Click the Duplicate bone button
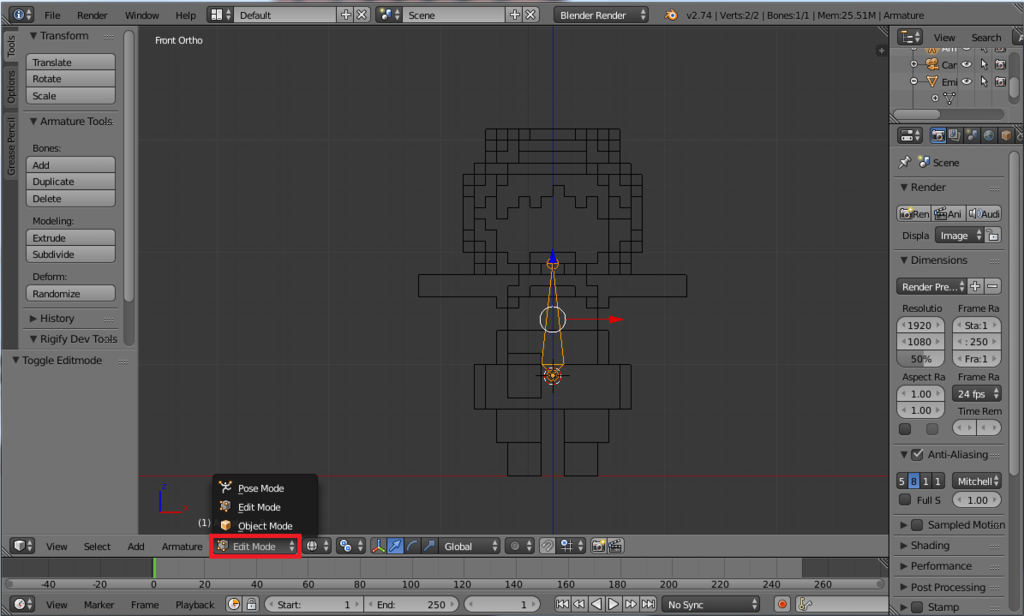This screenshot has width=1024, height=616. [71, 182]
